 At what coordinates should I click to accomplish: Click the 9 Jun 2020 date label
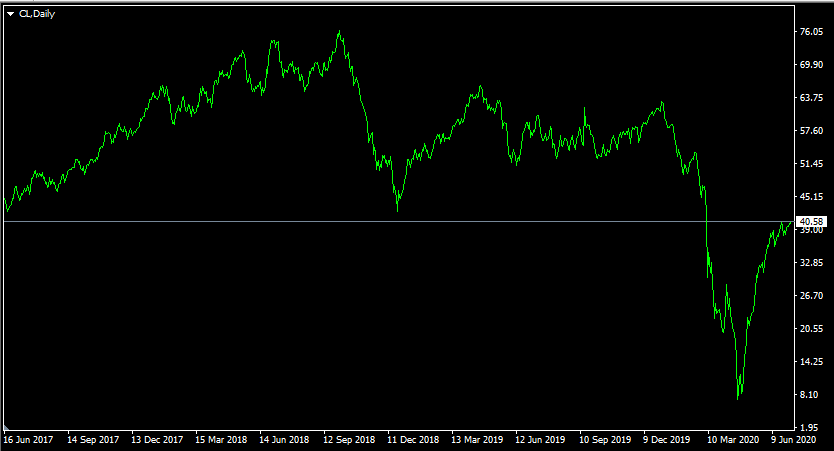click(793, 440)
